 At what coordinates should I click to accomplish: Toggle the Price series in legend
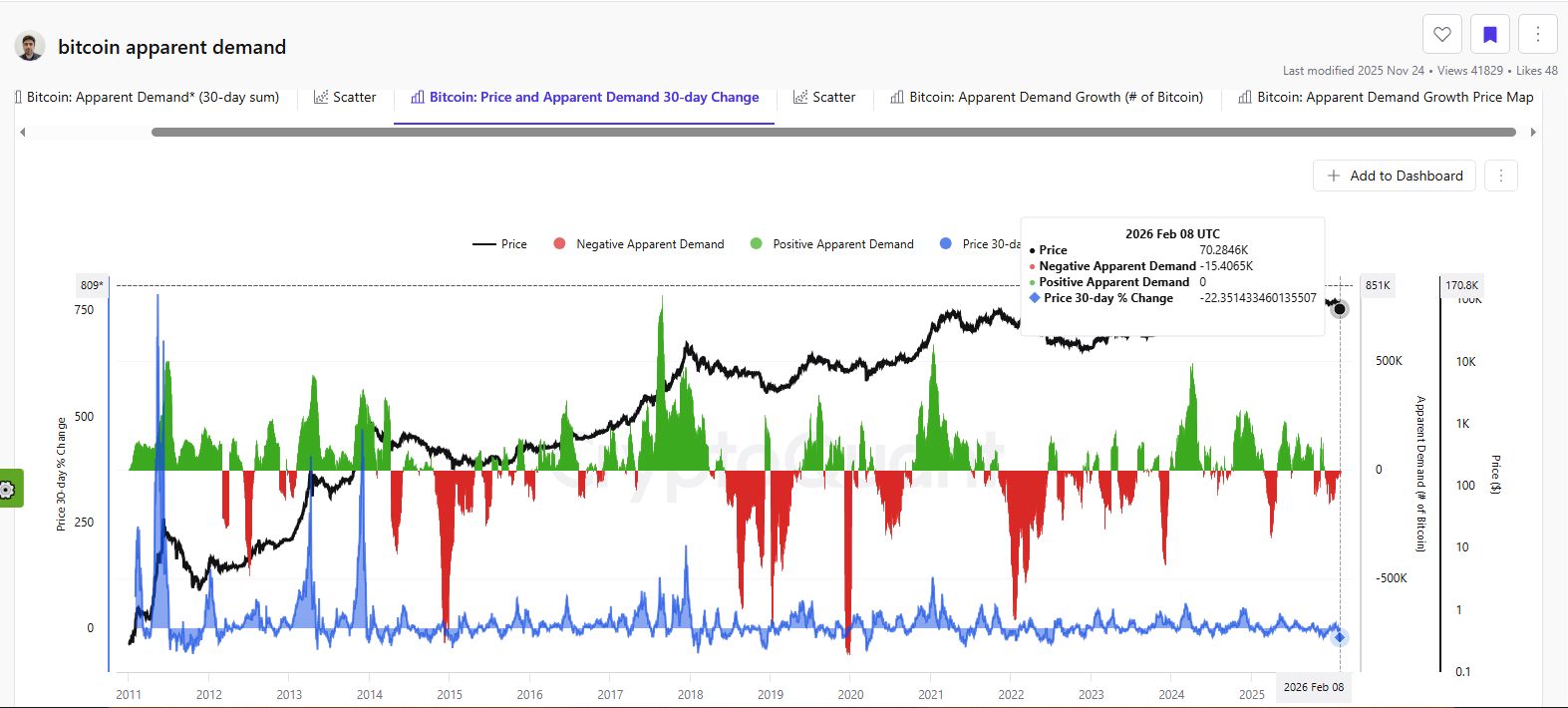pyautogui.click(x=499, y=244)
